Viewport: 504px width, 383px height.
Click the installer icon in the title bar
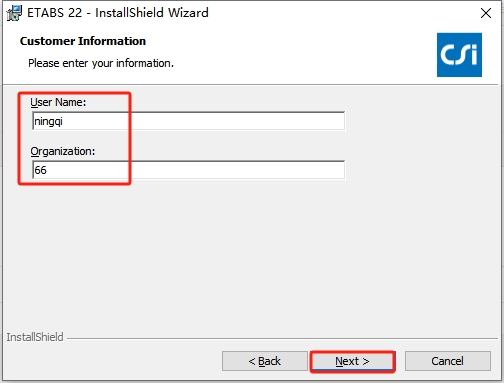click(x=14, y=13)
